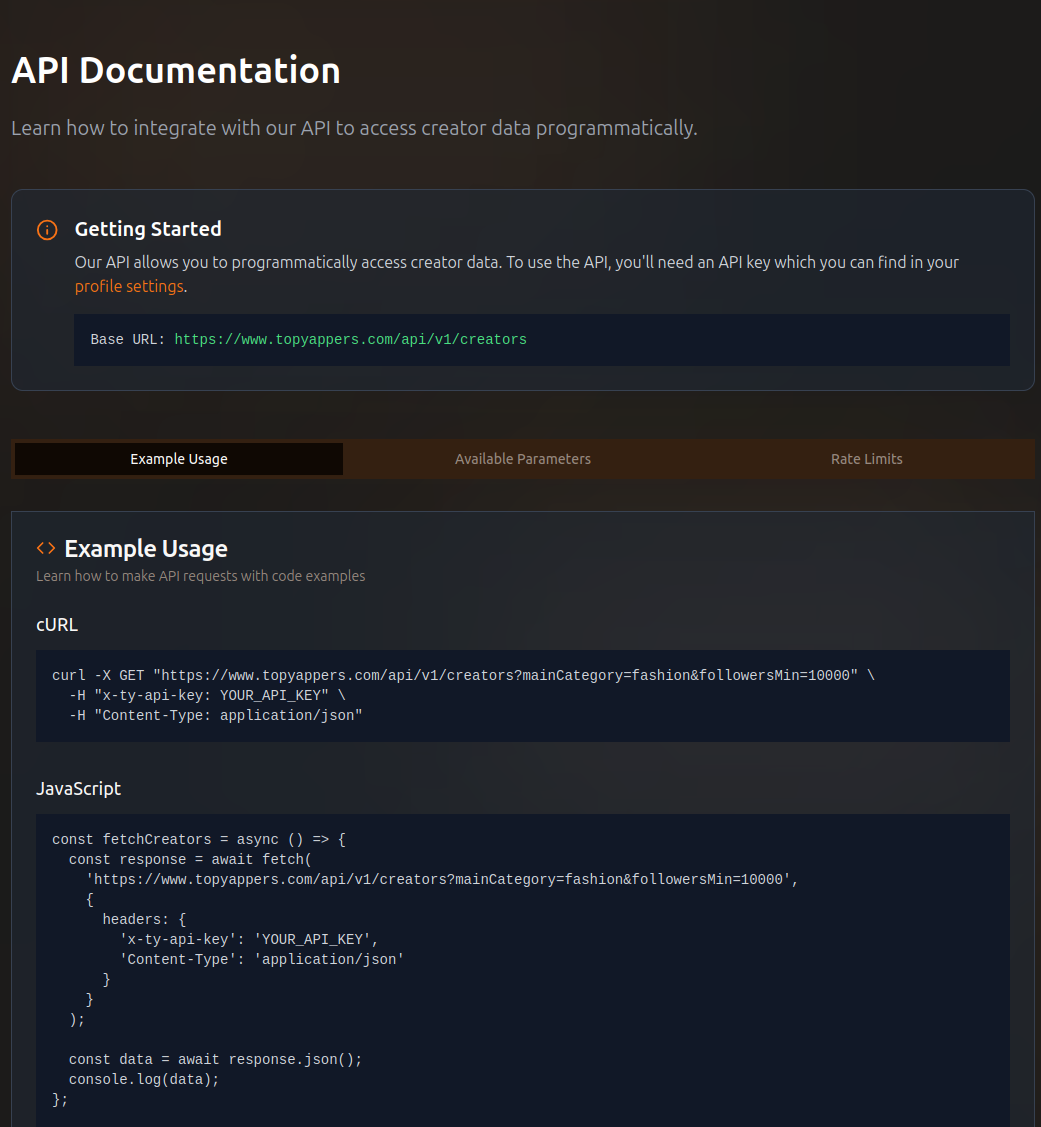Viewport: 1041px width, 1127px height.
Task: Click the code brackets icon by Example Usage
Action: coord(46,548)
